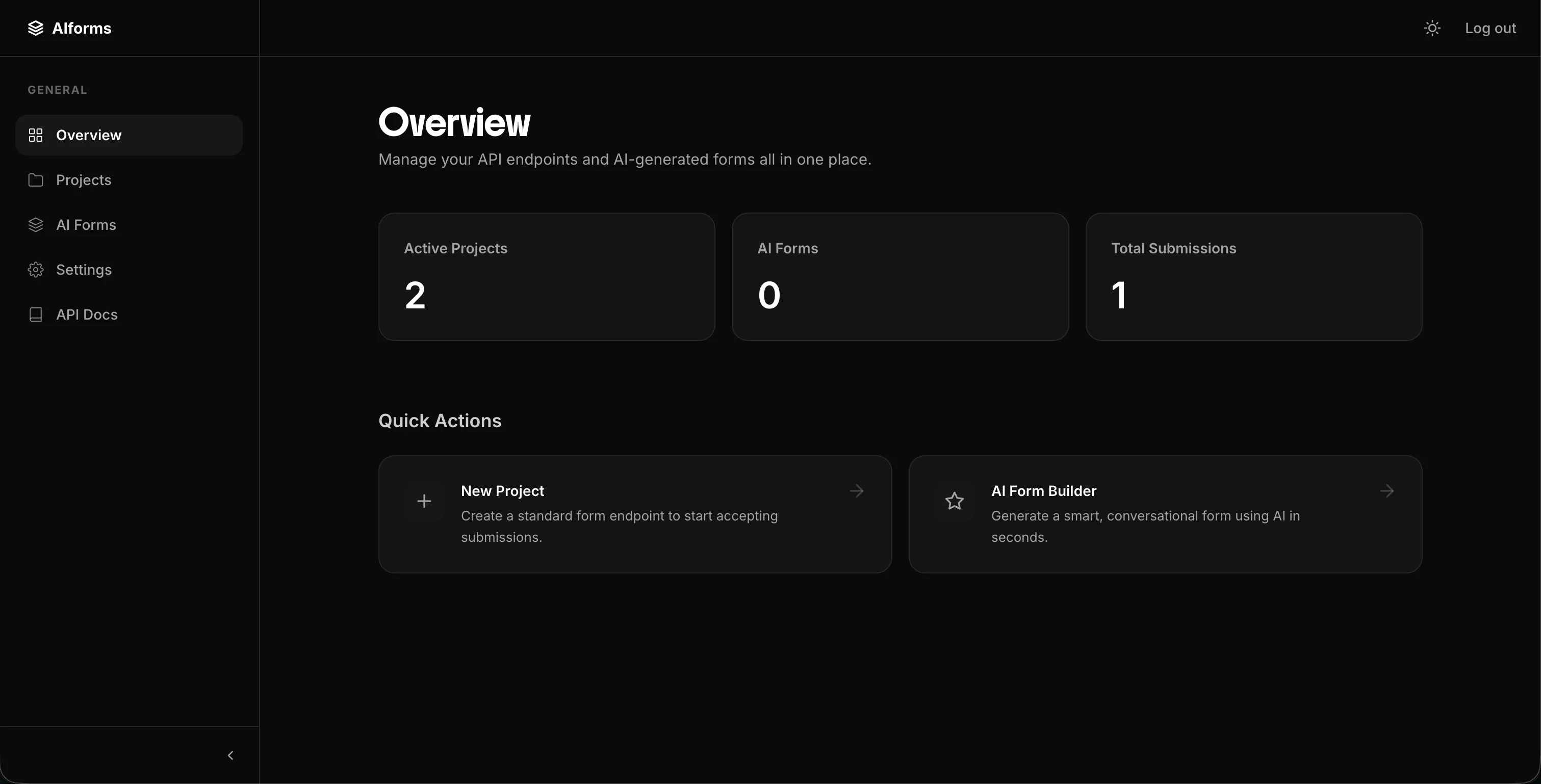Viewport: 1541px width, 784px height.
Task: Click the AI Forms layers icon in sidebar
Action: click(36, 225)
